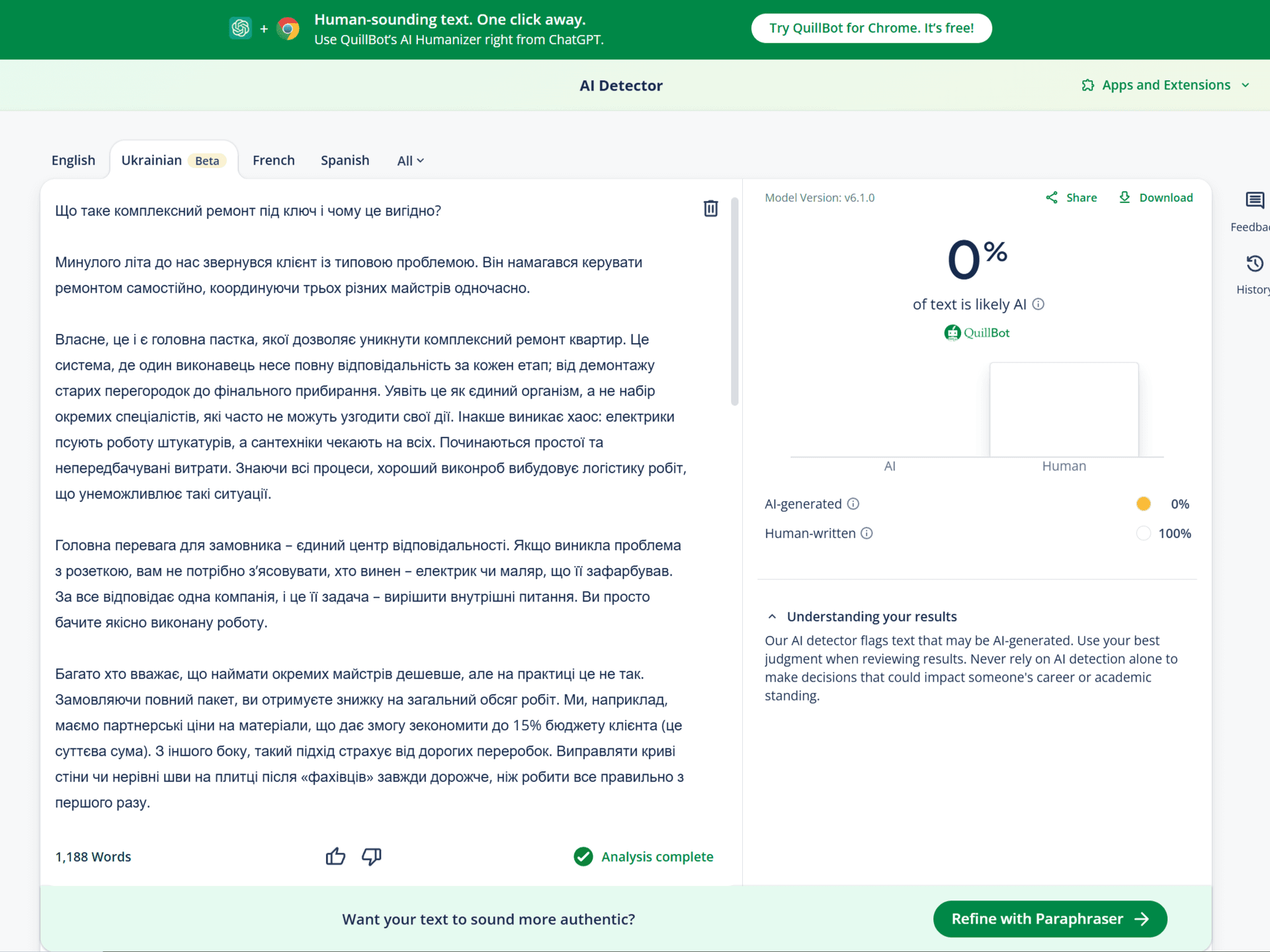Give a thumbs down rating
This screenshot has height=952, width=1270.
[x=371, y=856]
